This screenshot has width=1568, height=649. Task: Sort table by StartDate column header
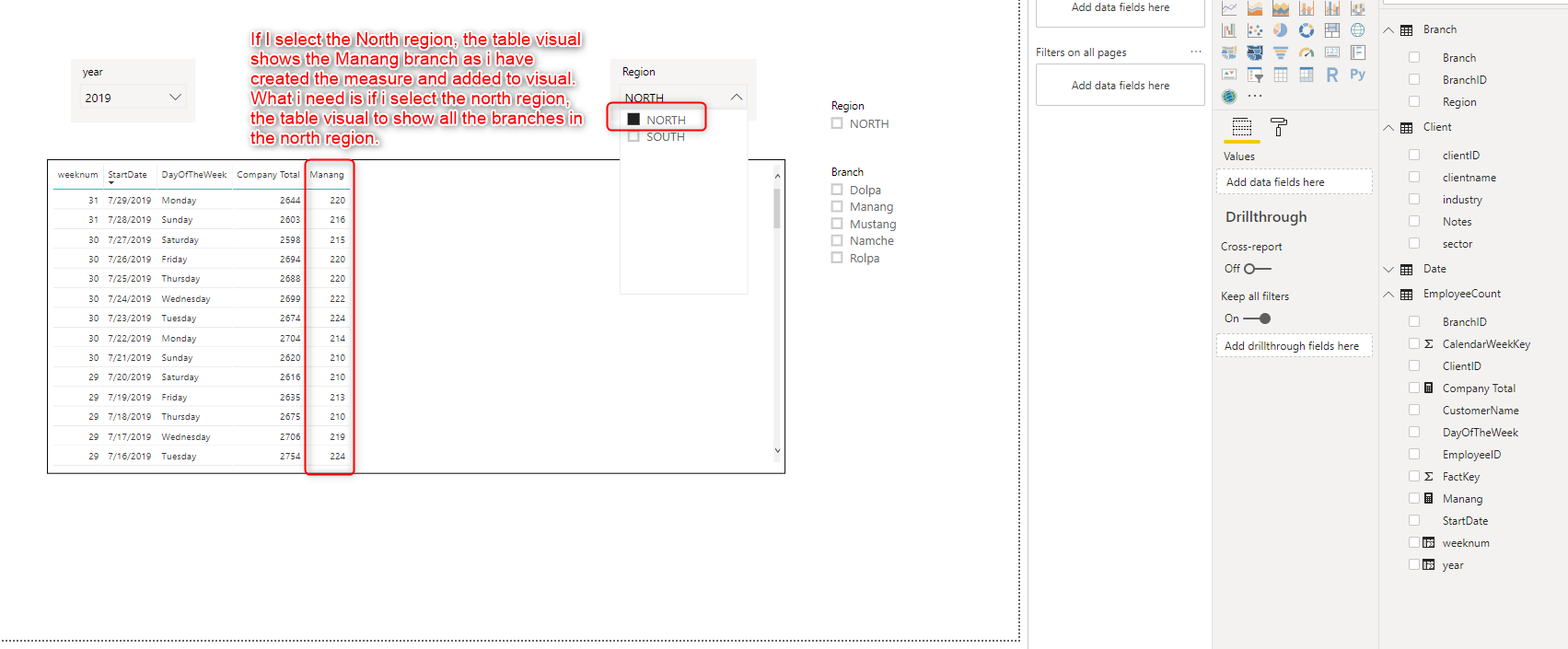coord(127,175)
